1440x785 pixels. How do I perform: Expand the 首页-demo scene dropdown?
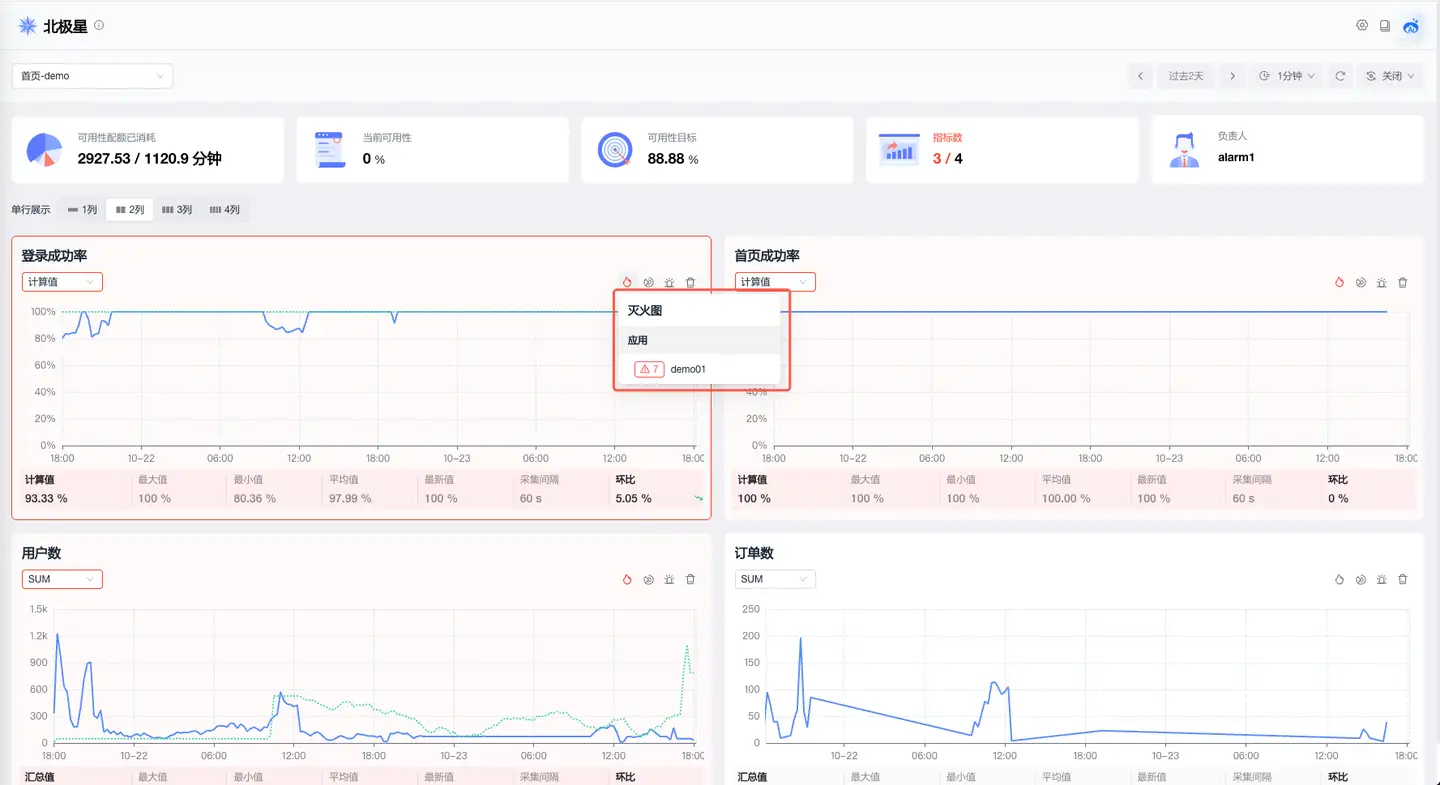click(92, 76)
